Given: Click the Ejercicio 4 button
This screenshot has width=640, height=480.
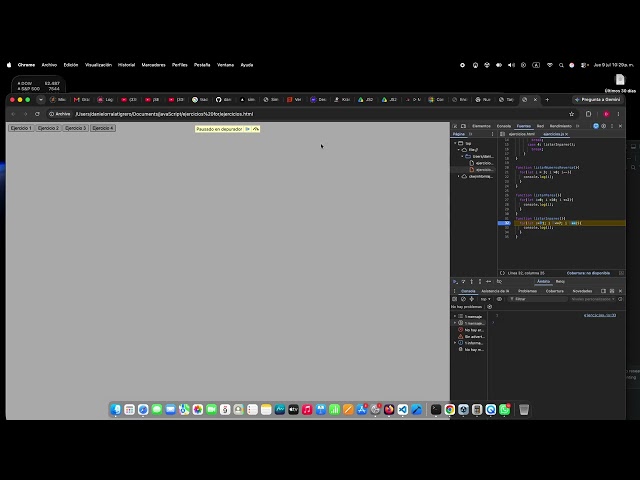Looking at the screenshot, I should 103,128.
